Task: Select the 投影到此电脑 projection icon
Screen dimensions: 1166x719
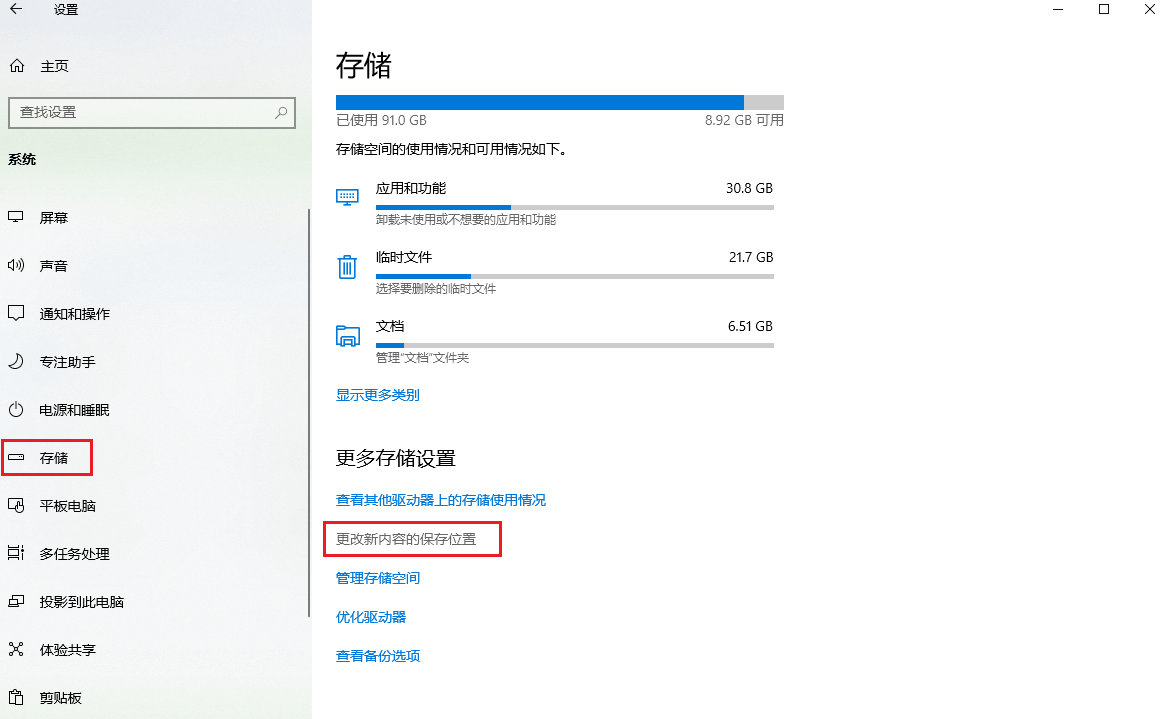Action: [x=16, y=601]
